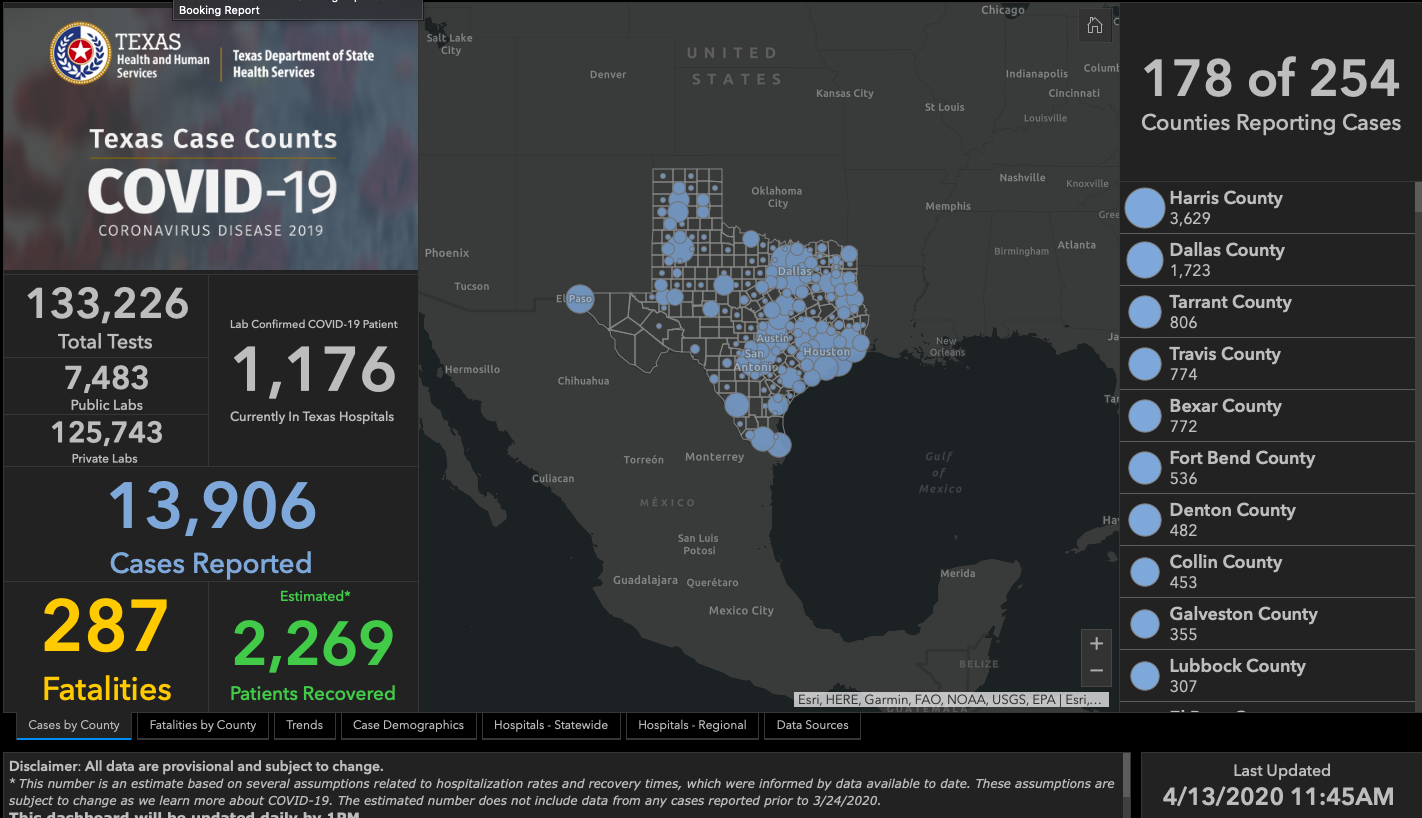Select Travis County list entry

[x=1224, y=363]
